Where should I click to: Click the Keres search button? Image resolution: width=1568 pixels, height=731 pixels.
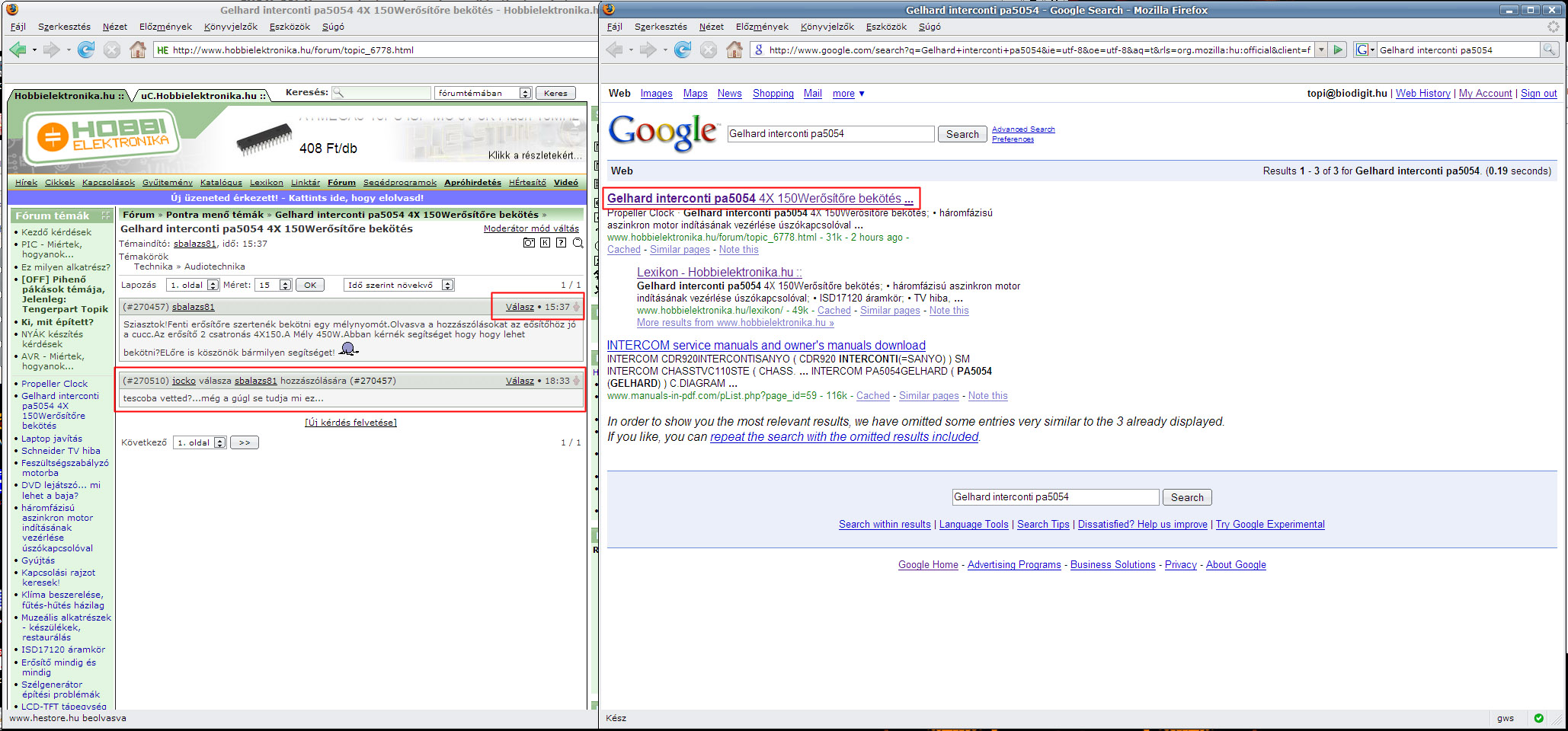[x=555, y=93]
